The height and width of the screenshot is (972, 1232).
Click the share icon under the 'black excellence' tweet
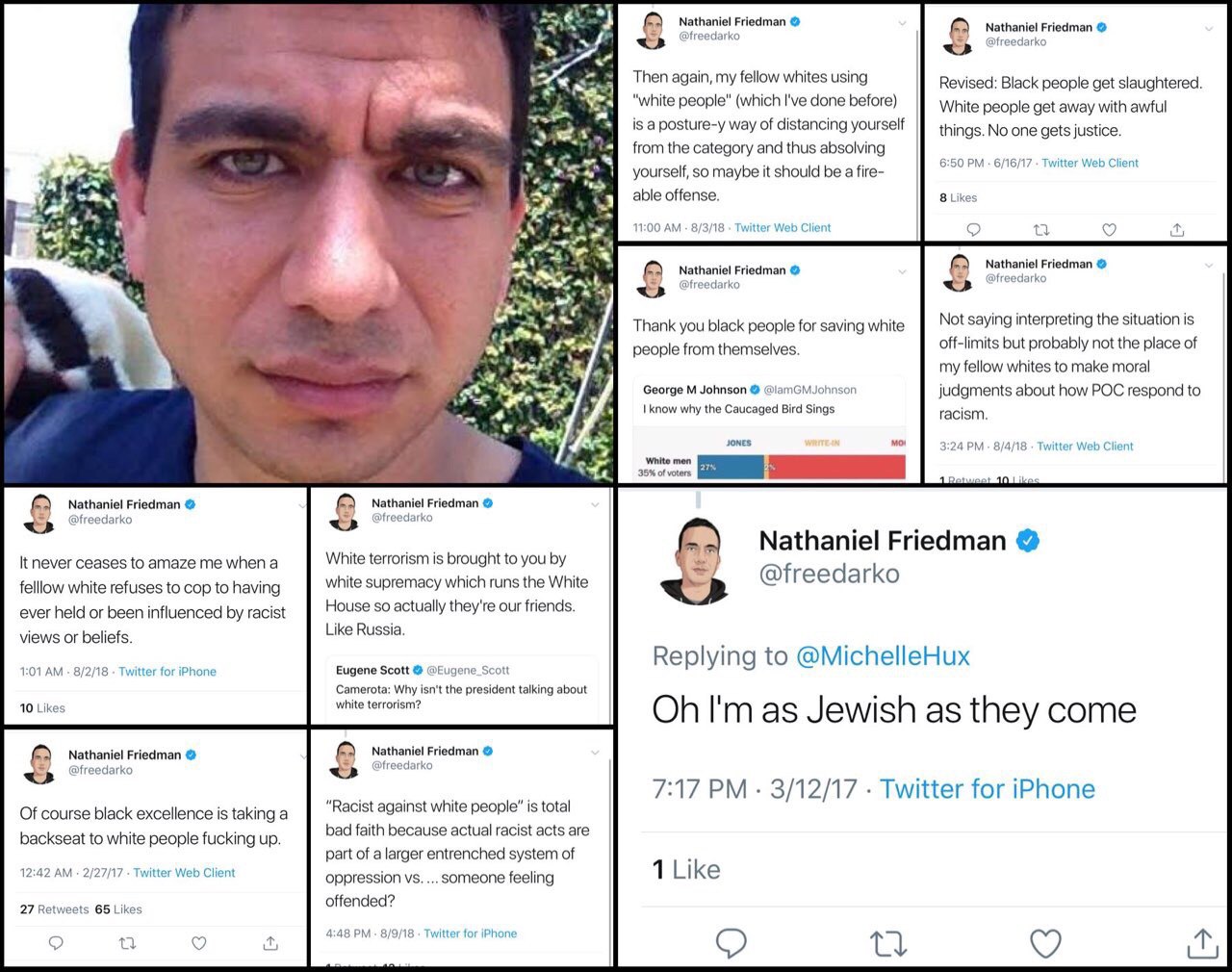[270, 943]
